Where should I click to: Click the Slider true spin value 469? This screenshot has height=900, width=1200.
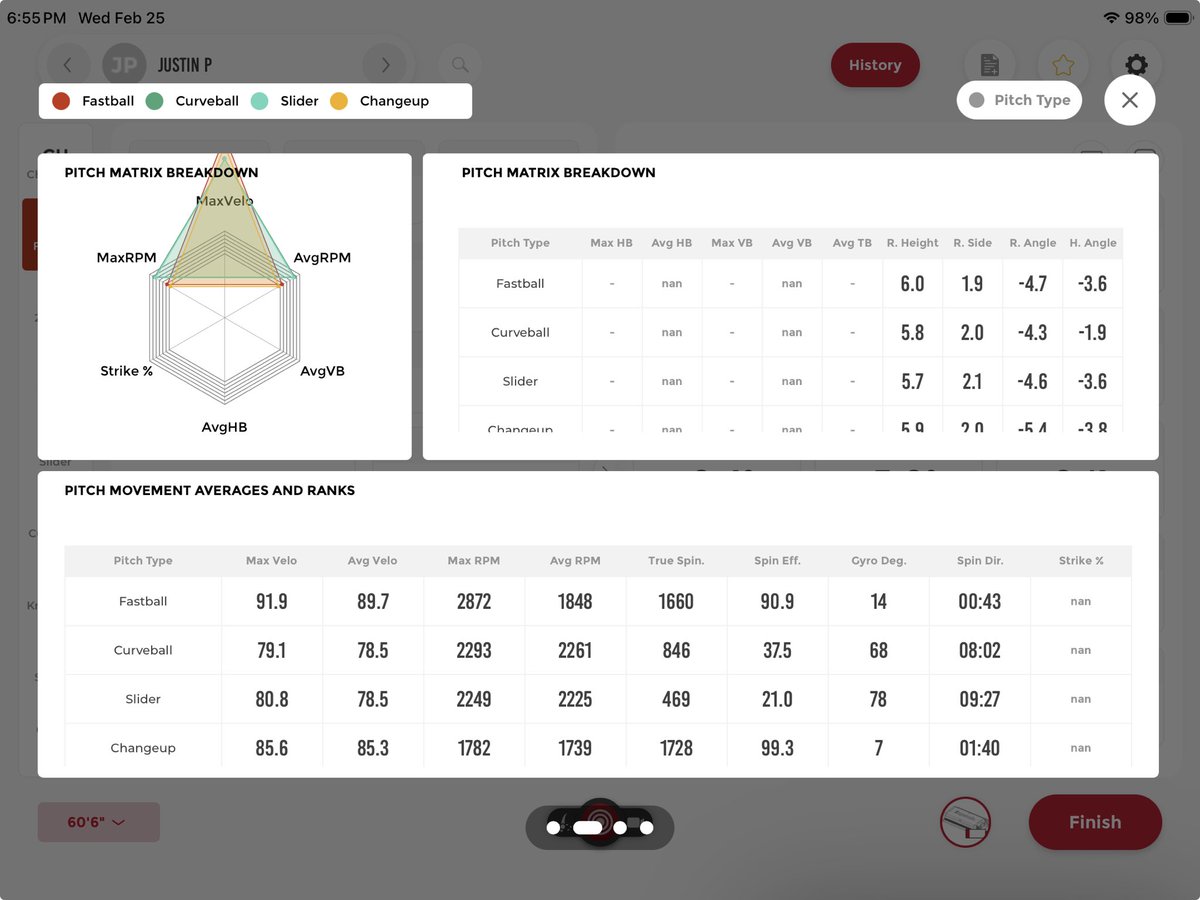(676, 700)
